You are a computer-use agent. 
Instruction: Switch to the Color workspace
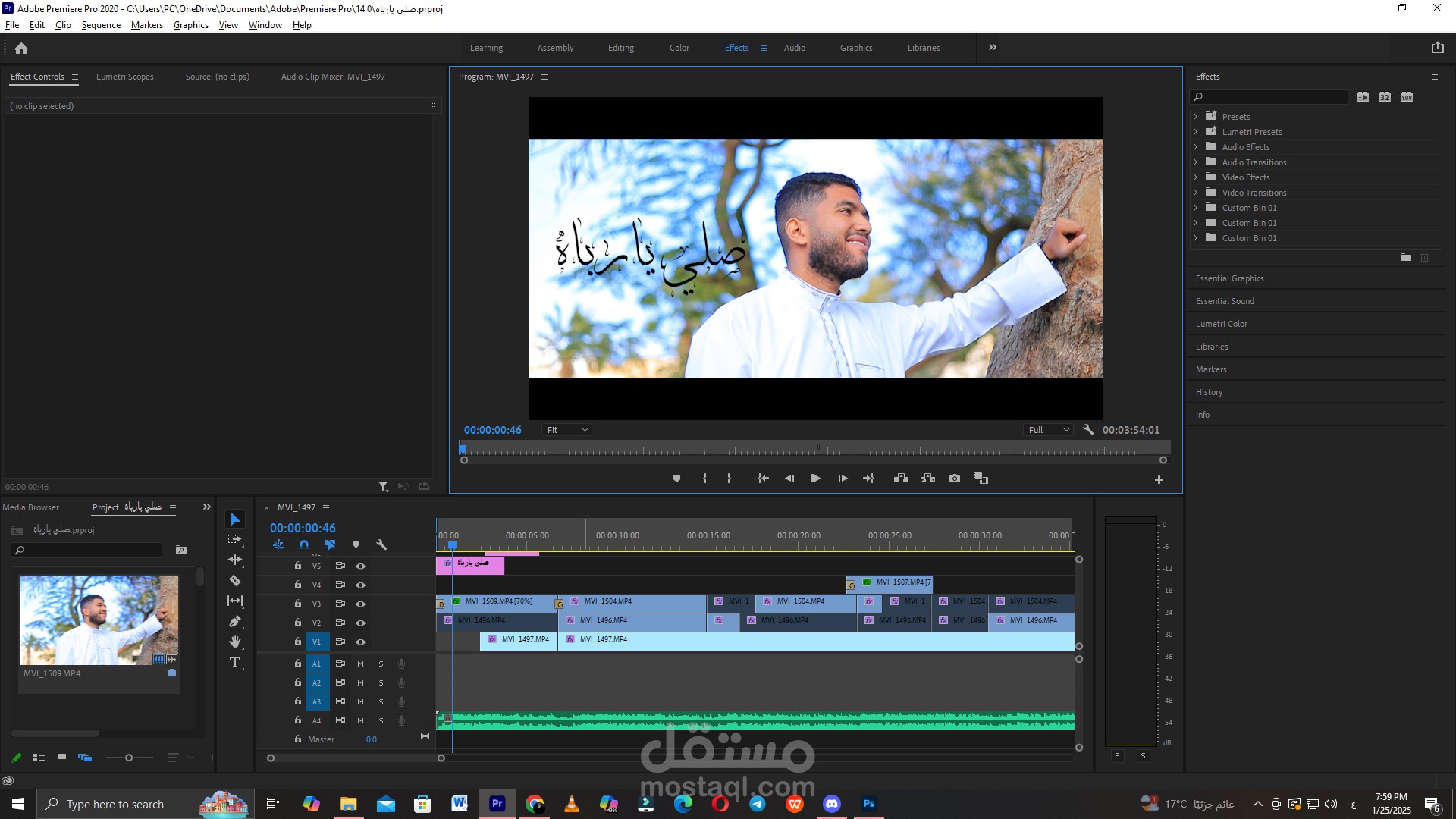click(679, 48)
